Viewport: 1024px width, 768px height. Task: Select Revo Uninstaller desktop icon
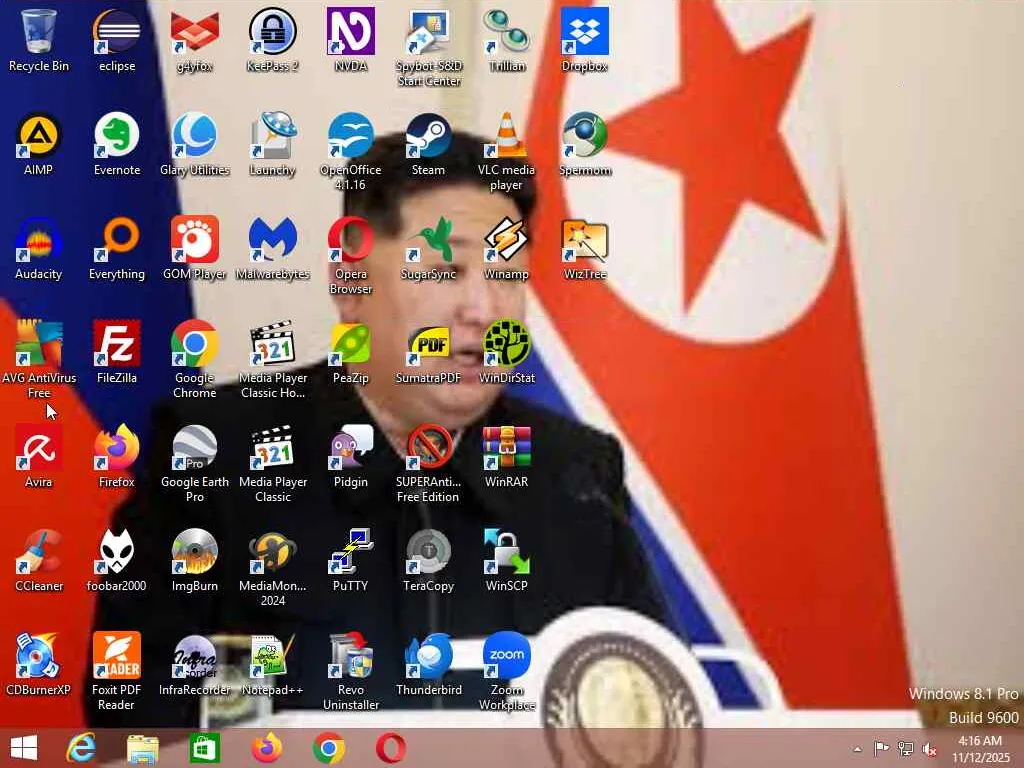[351, 671]
